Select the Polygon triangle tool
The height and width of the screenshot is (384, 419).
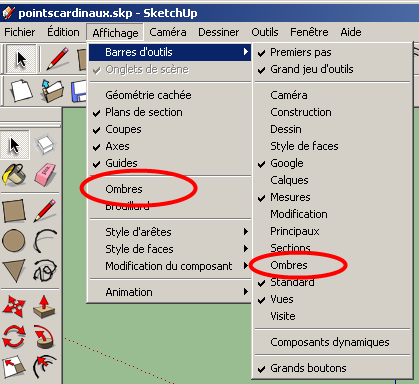tap(14, 270)
